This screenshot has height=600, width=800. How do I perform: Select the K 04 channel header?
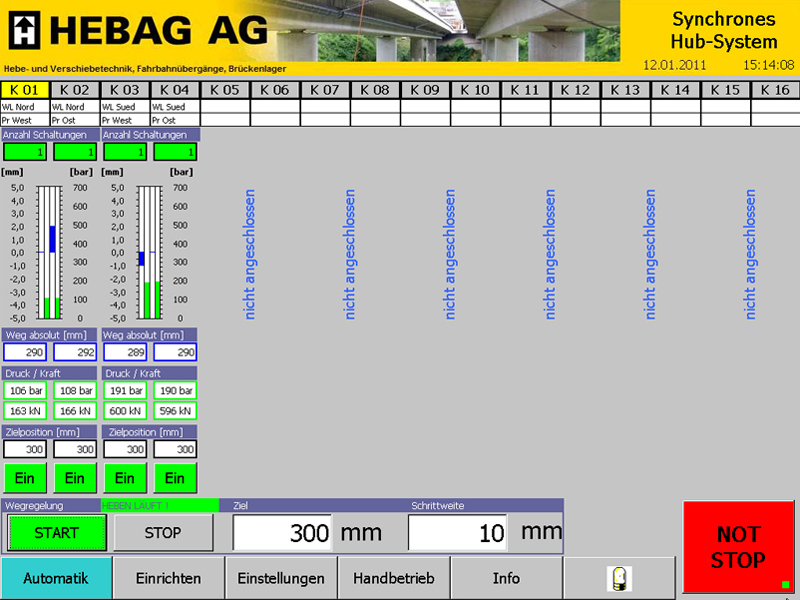pyautogui.click(x=174, y=90)
